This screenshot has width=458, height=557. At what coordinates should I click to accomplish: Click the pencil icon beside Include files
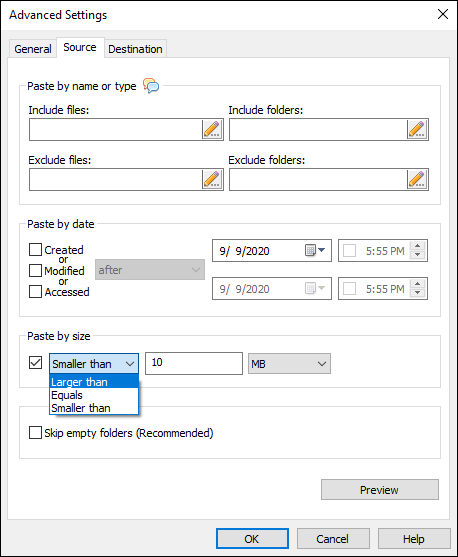(x=212, y=129)
